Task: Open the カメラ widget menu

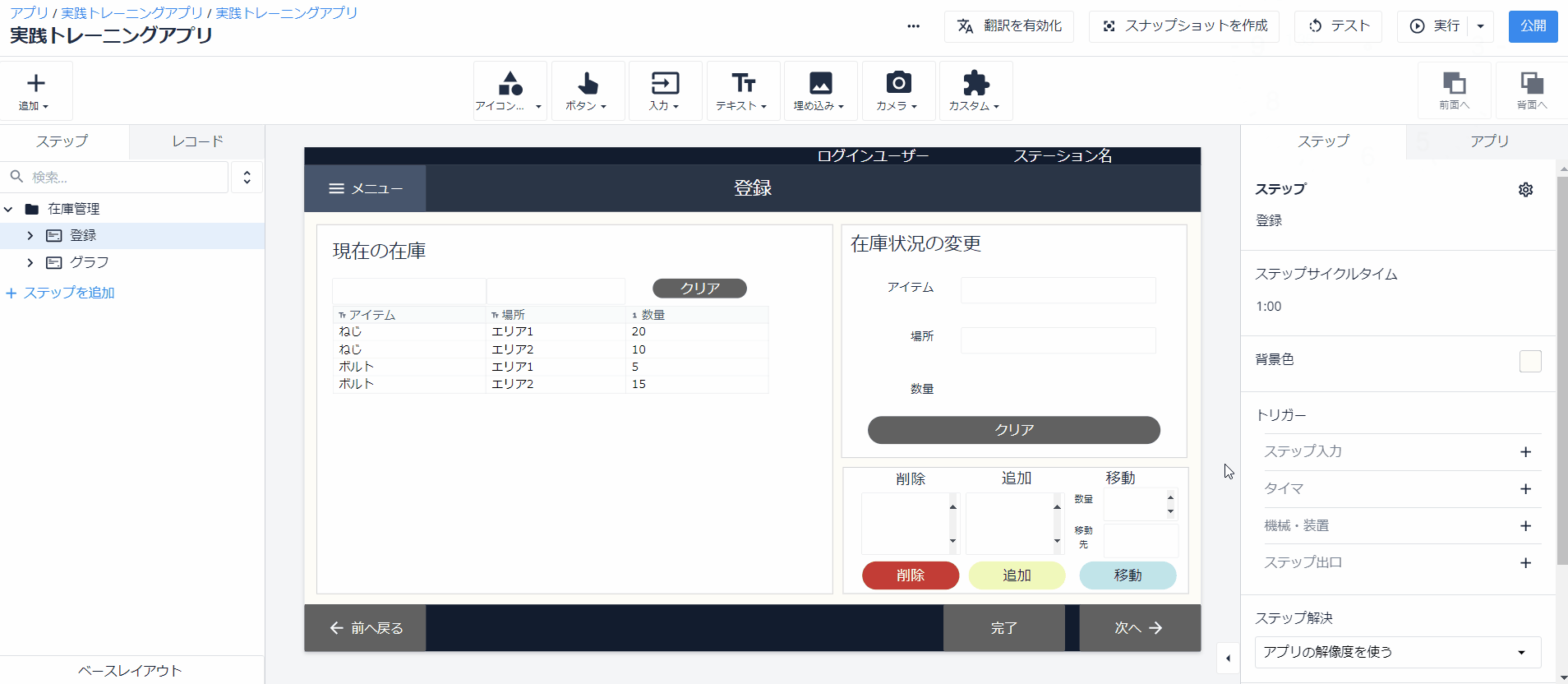Action: click(x=898, y=90)
